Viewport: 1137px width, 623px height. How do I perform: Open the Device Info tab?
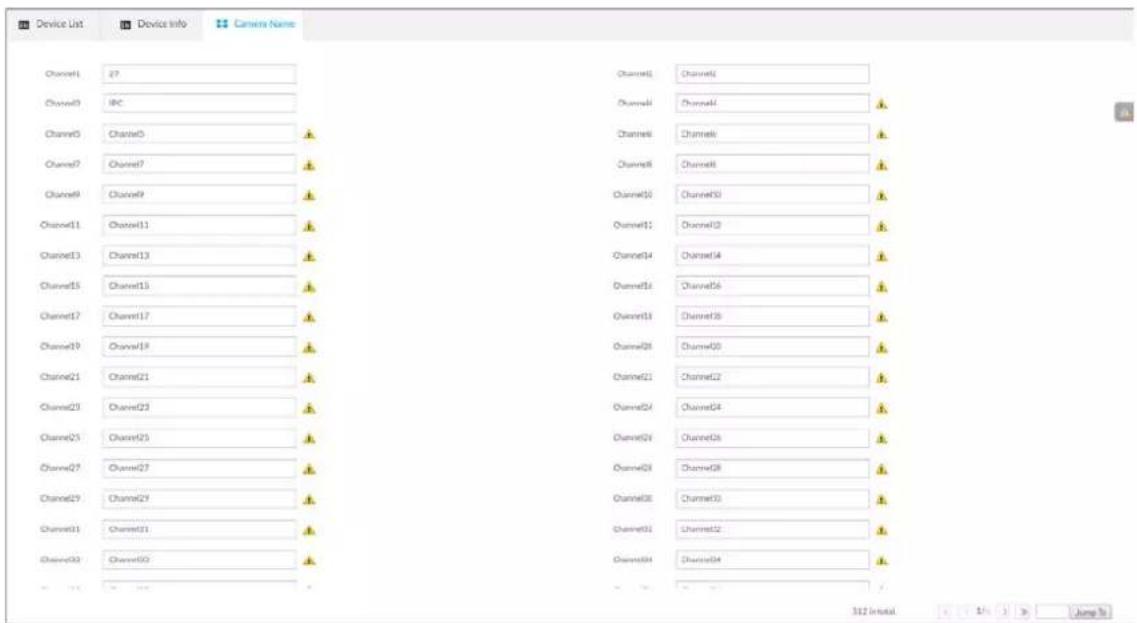(153, 24)
